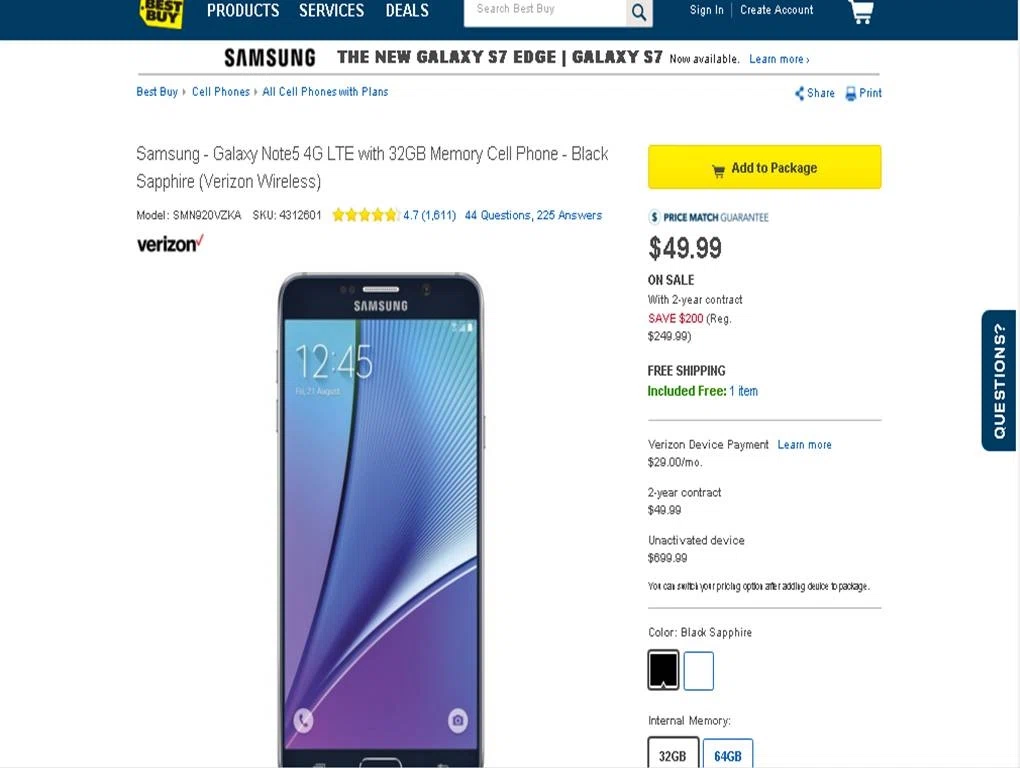Open the PRODUCTS menu
Viewport: 1020px width, 768px height.
coord(243,10)
